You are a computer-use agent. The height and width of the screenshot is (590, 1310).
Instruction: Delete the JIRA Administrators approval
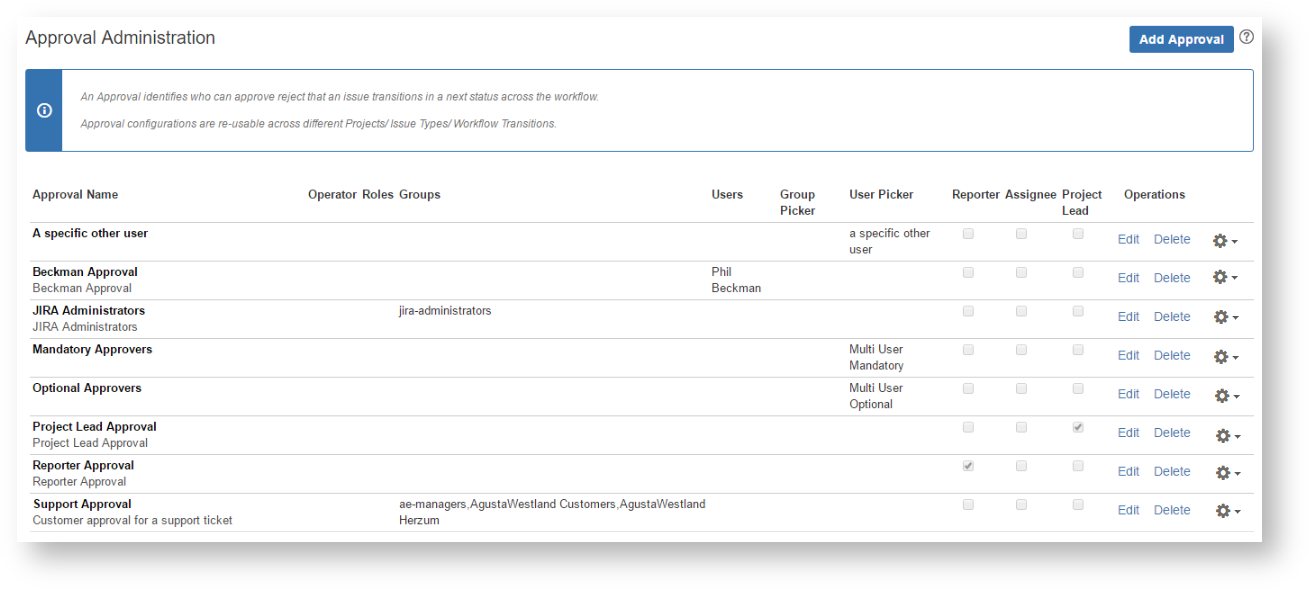tap(1172, 317)
